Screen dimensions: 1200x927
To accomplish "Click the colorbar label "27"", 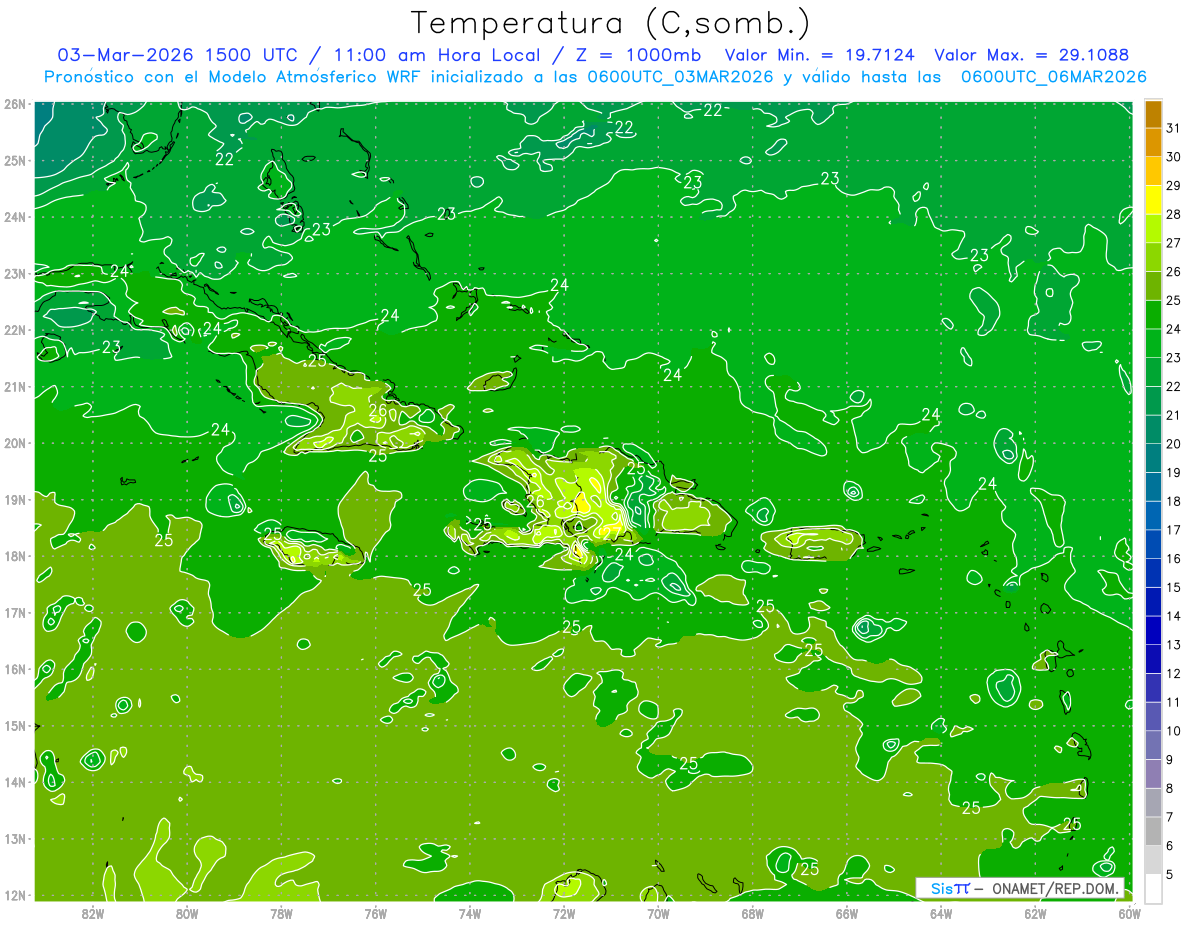I will (1172, 243).
